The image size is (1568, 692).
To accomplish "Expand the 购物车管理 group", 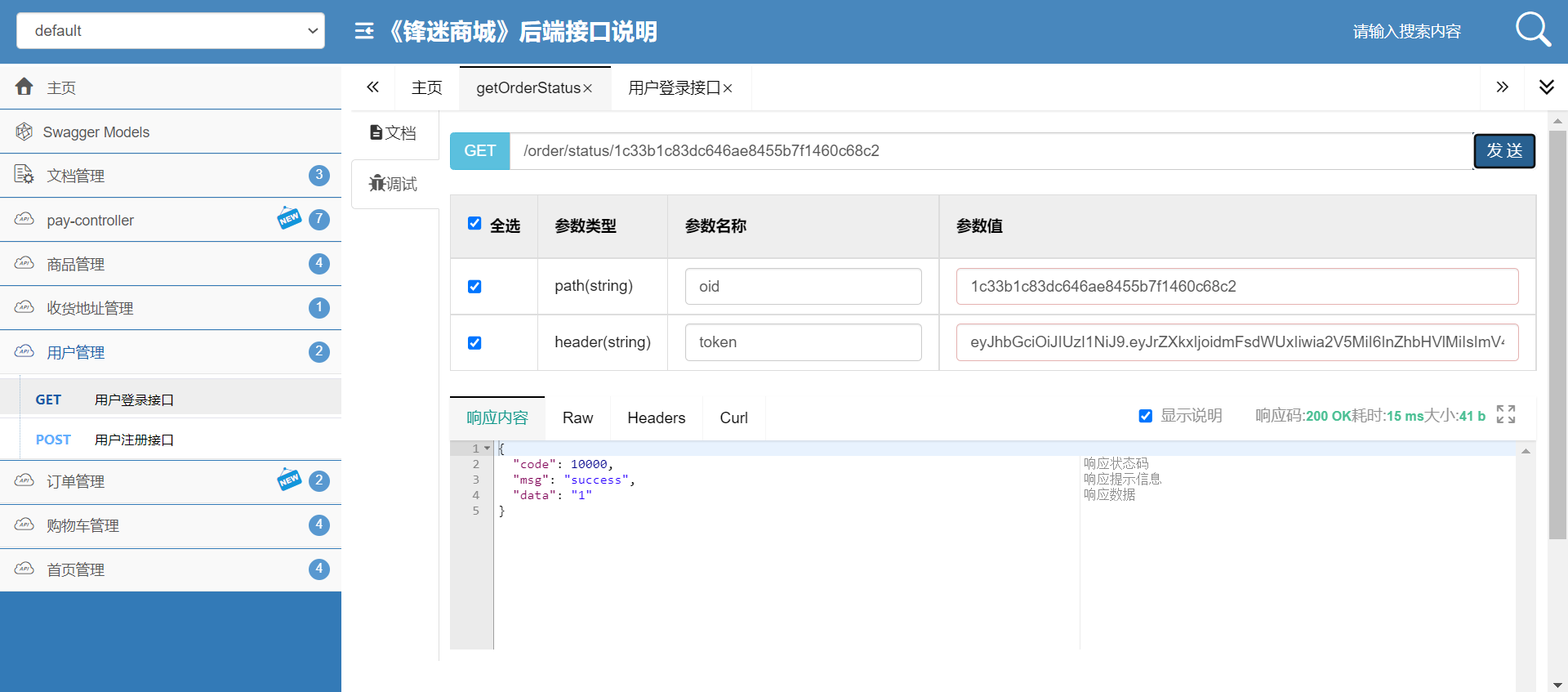I will pyautogui.click(x=171, y=525).
